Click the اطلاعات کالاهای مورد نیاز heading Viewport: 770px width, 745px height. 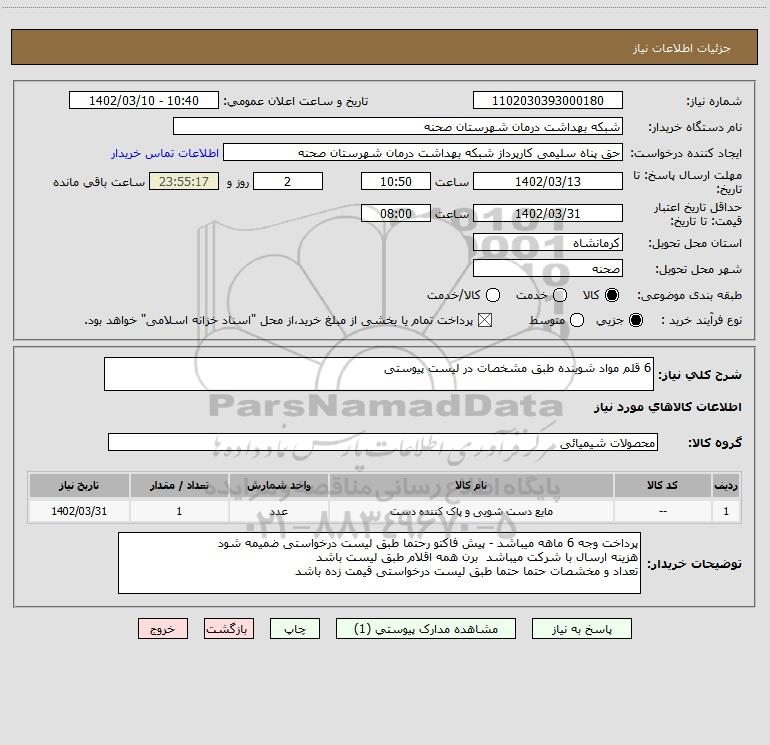click(x=668, y=407)
